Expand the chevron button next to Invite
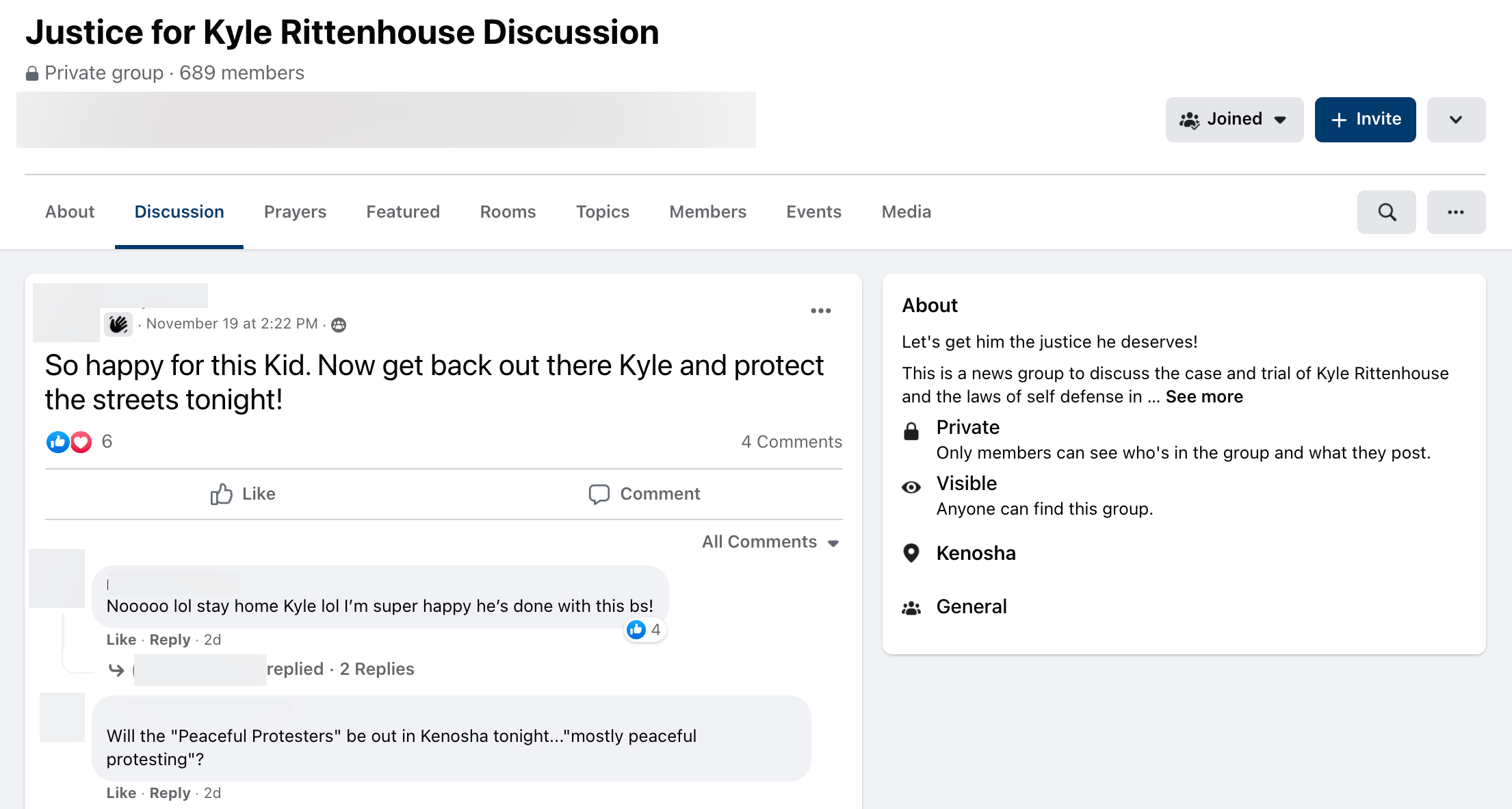This screenshot has height=809, width=1512. [1455, 120]
